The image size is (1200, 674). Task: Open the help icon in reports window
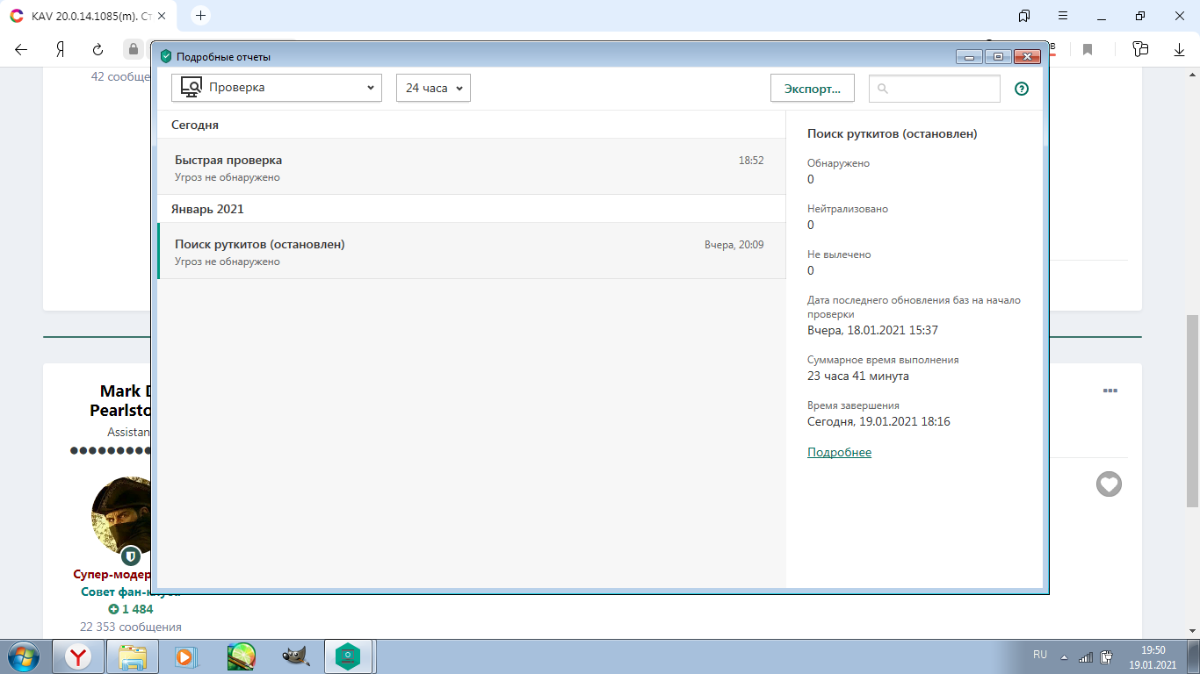1021,89
